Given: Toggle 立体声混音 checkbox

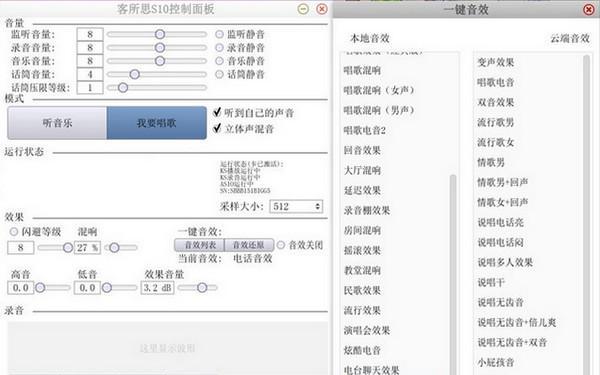Looking at the screenshot, I should (x=217, y=128).
